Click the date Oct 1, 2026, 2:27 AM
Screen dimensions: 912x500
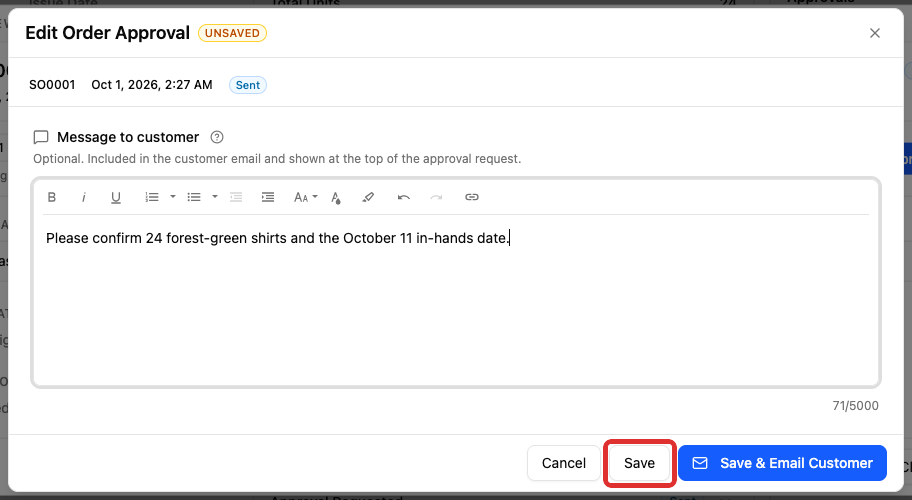coord(152,85)
